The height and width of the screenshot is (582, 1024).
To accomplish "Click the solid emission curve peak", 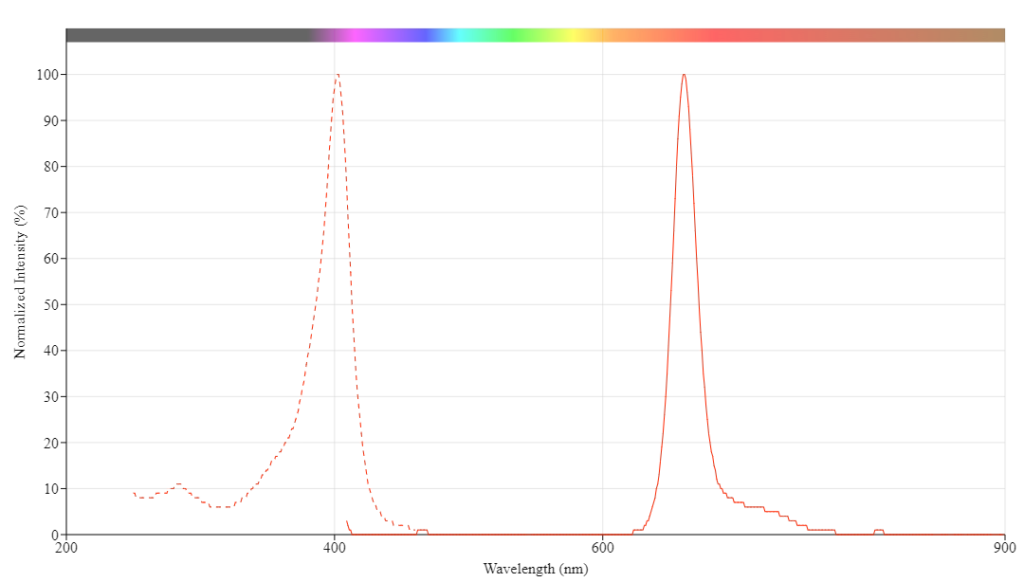I will (684, 75).
